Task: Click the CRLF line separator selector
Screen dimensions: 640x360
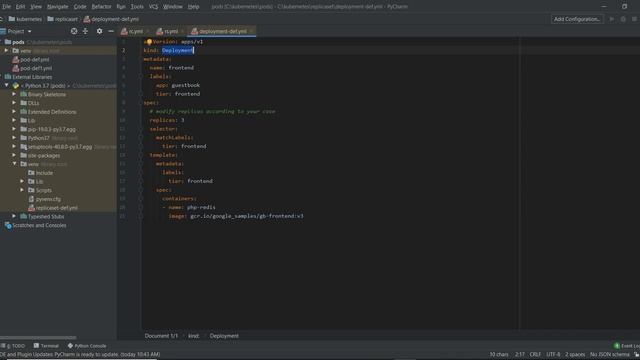Action: pos(535,354)
